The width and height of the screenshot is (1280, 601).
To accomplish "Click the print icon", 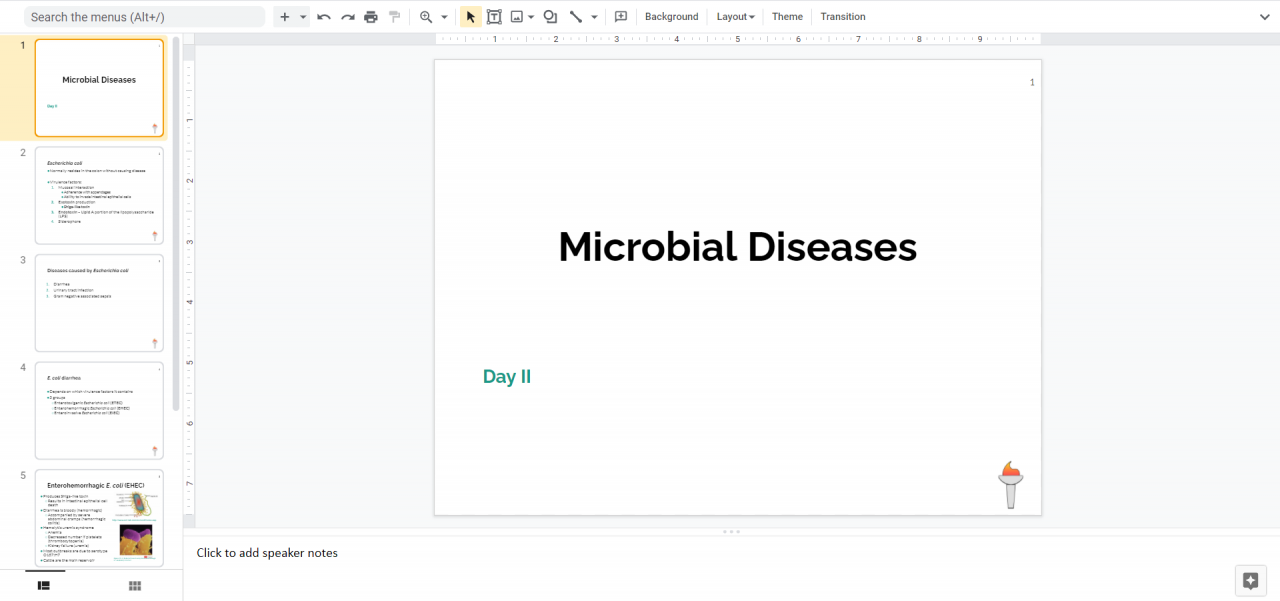I will (x=371, y=17).
